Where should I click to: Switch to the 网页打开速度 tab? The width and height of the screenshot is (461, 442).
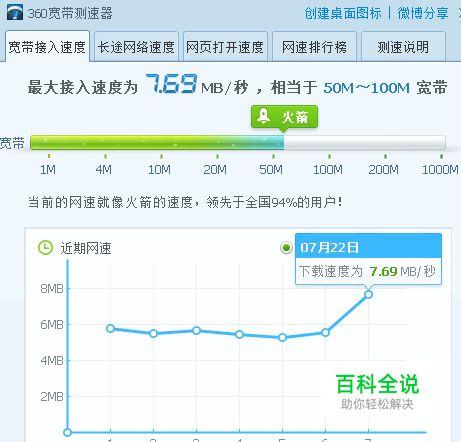225,47
